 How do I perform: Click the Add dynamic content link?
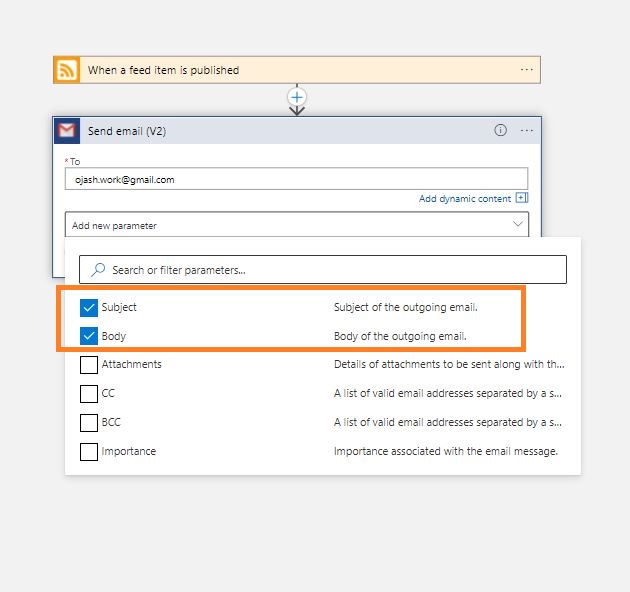pyautogui.click(x=464, y=199)
